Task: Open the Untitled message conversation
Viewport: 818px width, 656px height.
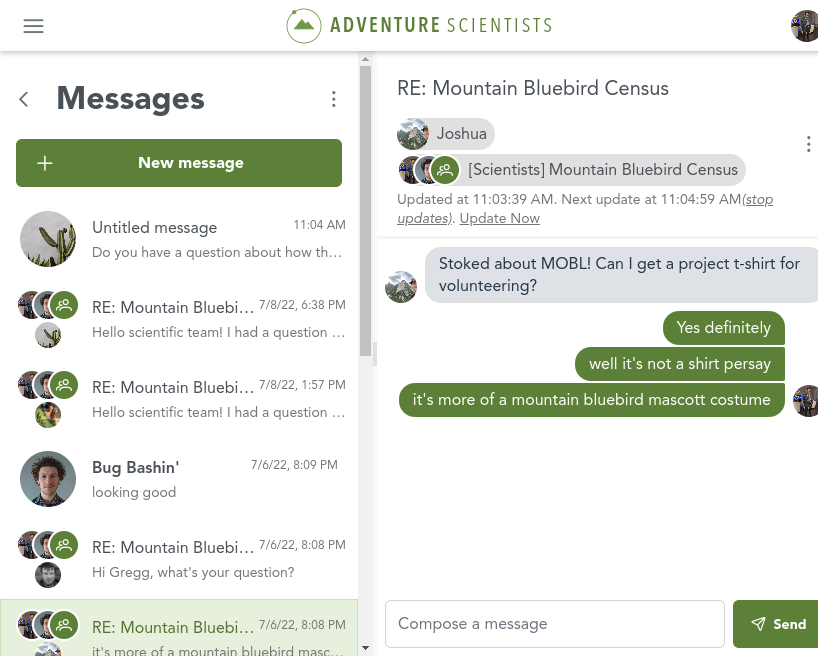Action: click(x=200, y=239)
